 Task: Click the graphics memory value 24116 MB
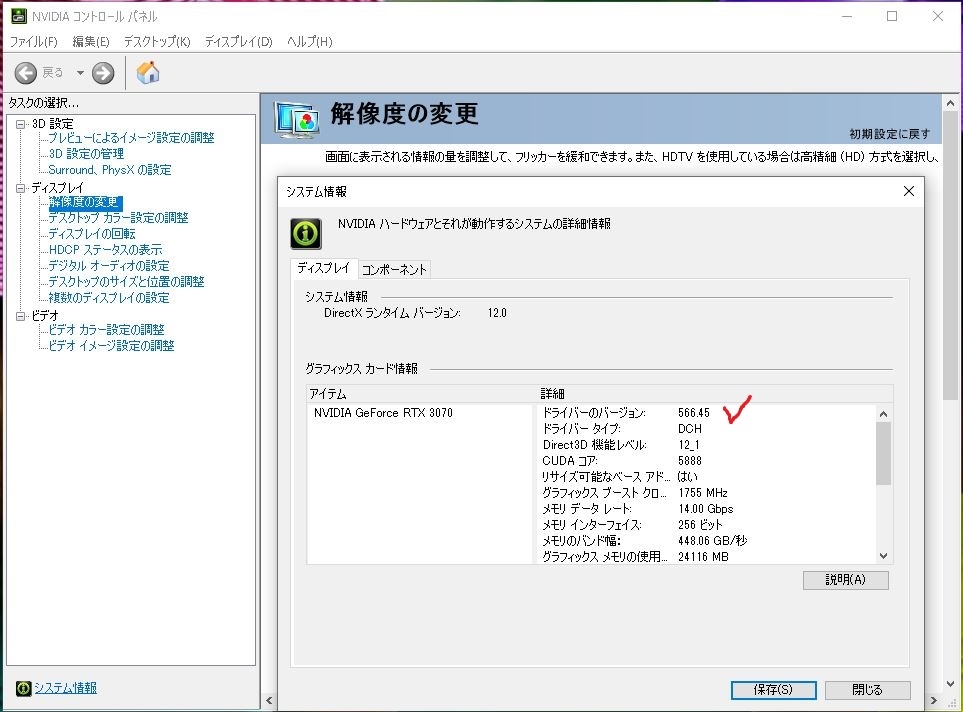pos(703,557)
